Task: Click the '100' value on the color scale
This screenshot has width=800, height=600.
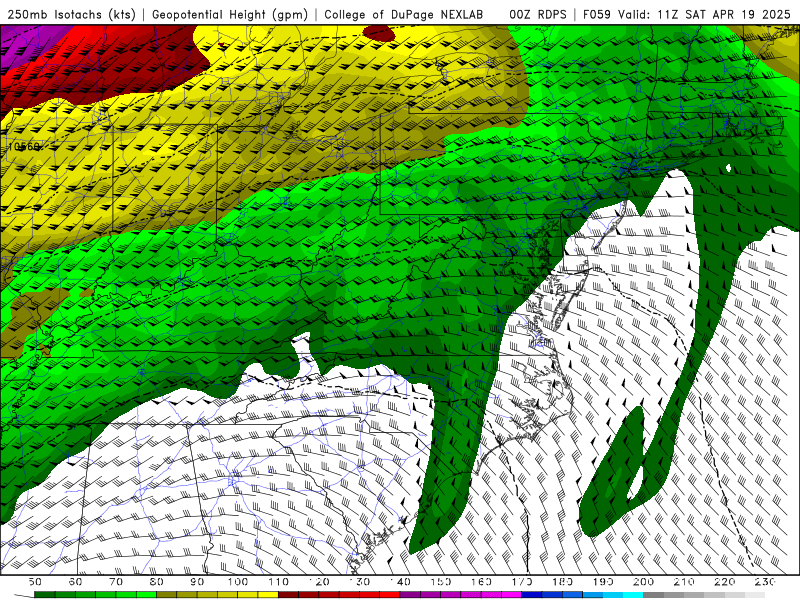Action: point(238,582)
